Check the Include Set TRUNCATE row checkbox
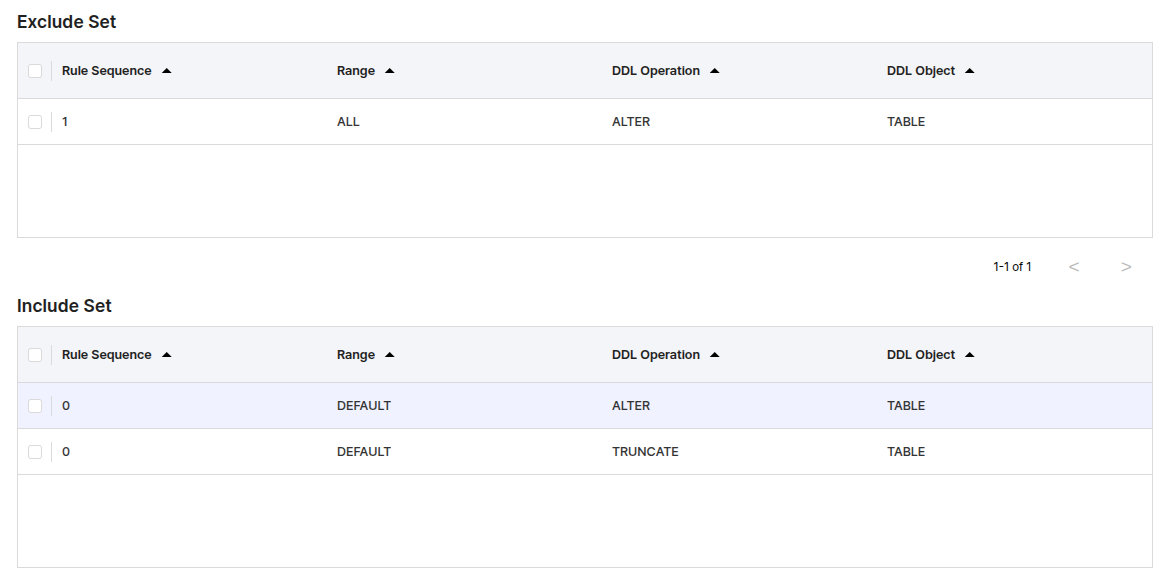 [35, 452]
